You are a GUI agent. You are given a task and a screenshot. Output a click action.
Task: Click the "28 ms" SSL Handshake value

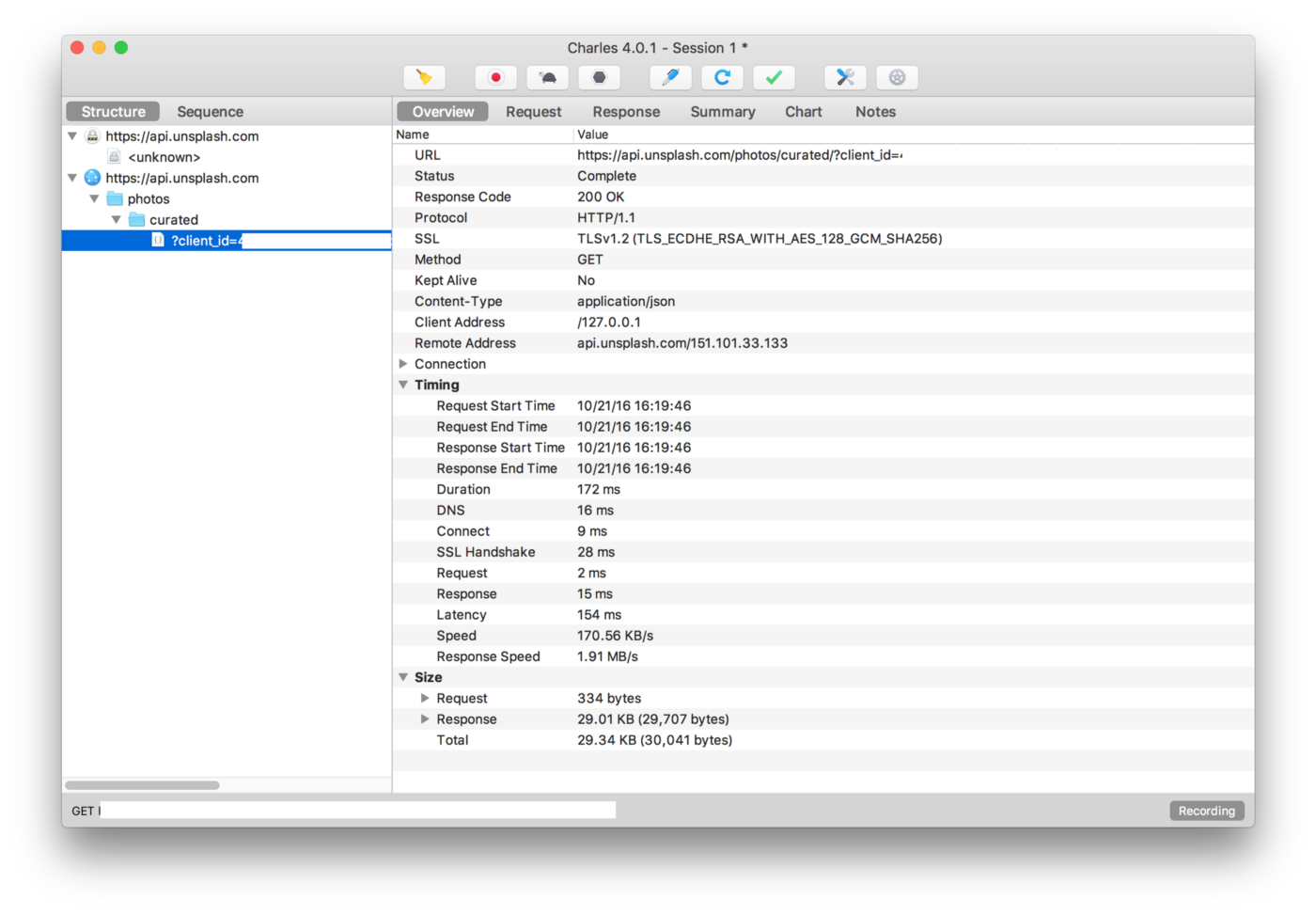[x=596, y=552]
